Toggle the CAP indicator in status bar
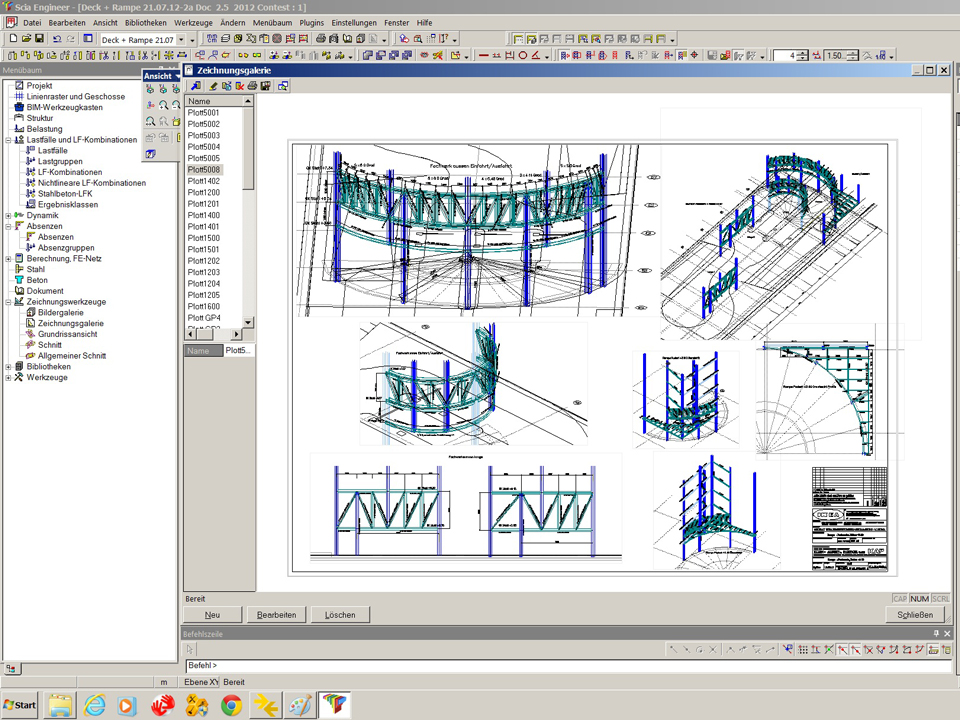 (x=900, y=599)
